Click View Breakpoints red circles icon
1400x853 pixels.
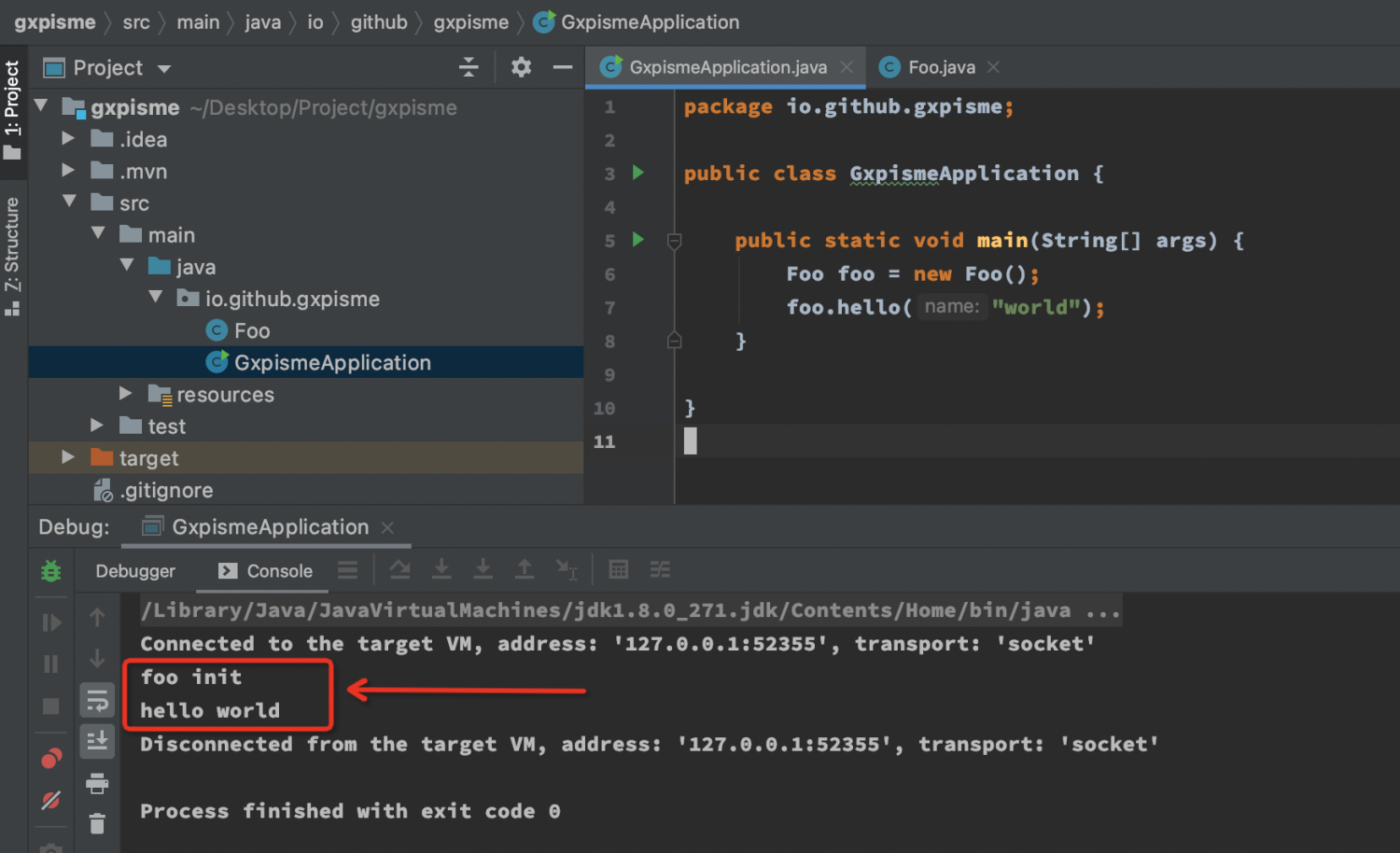(x=51, y=759)
